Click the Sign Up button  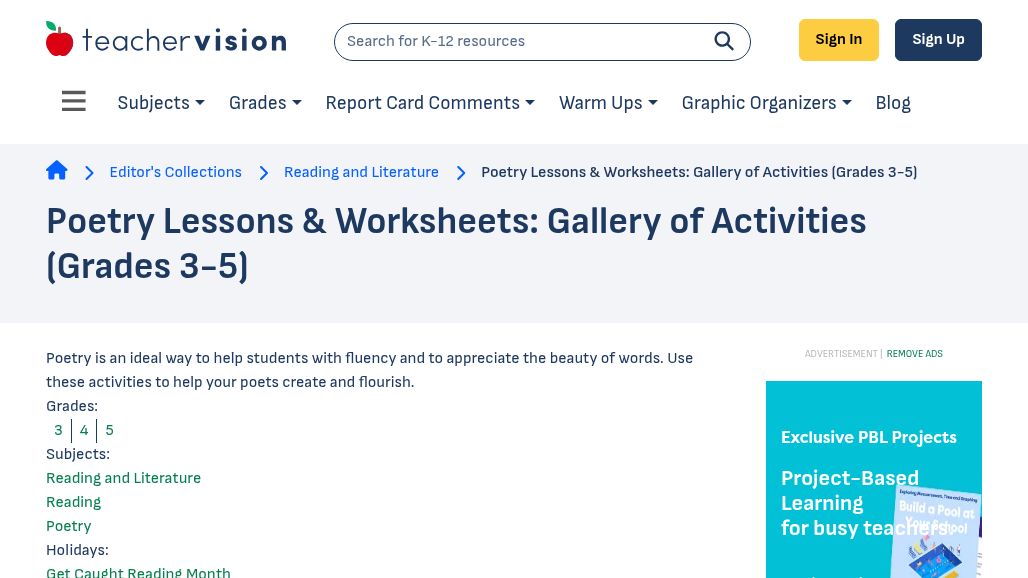[938, 39]
